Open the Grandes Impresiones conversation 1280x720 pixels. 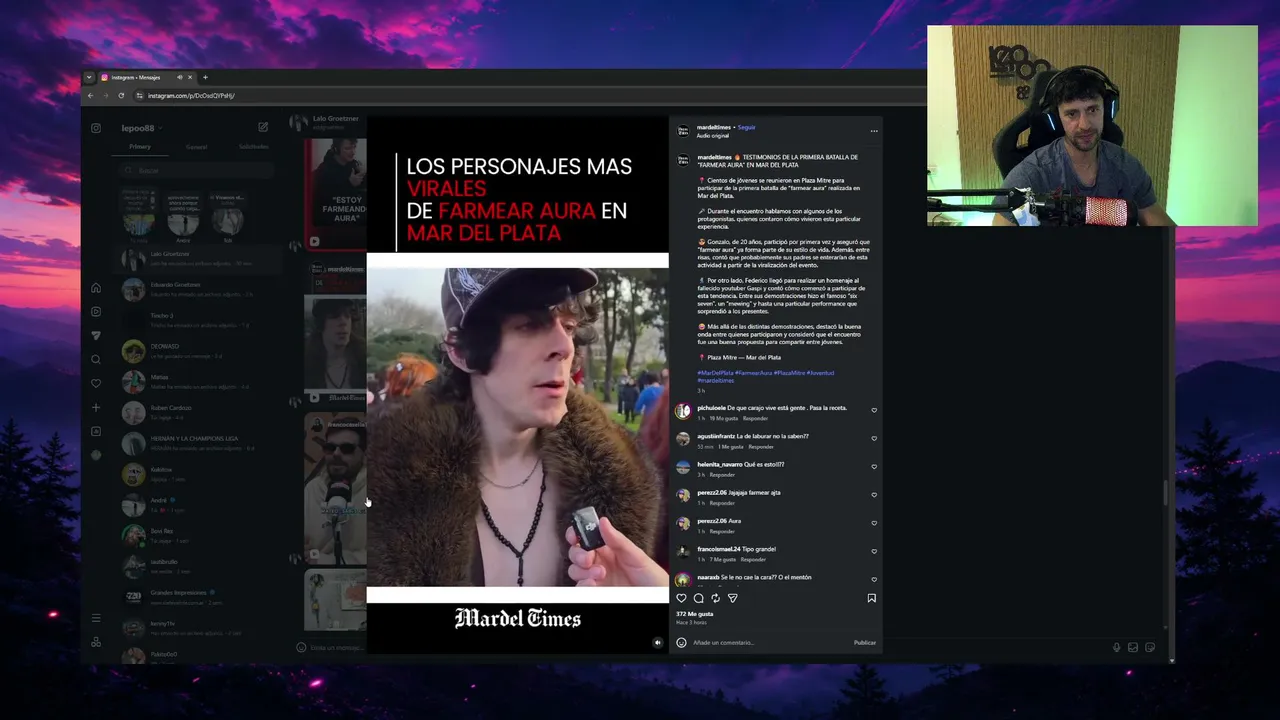pos(197,597)
